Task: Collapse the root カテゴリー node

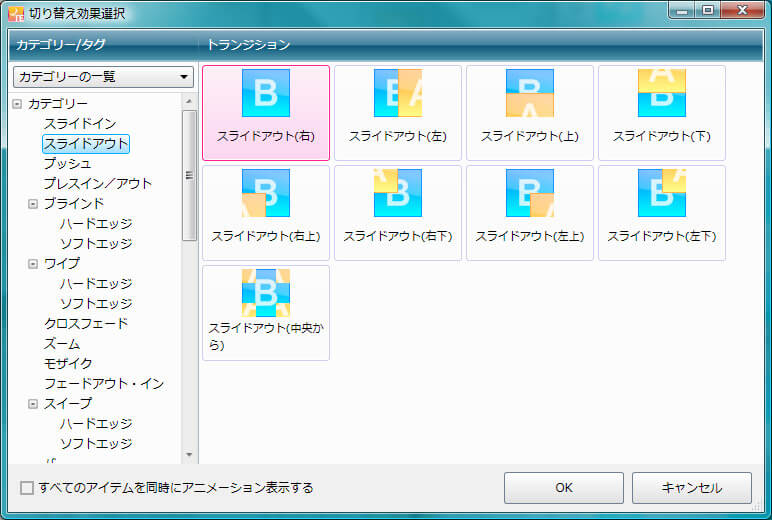Action: (x=17, y=104)
